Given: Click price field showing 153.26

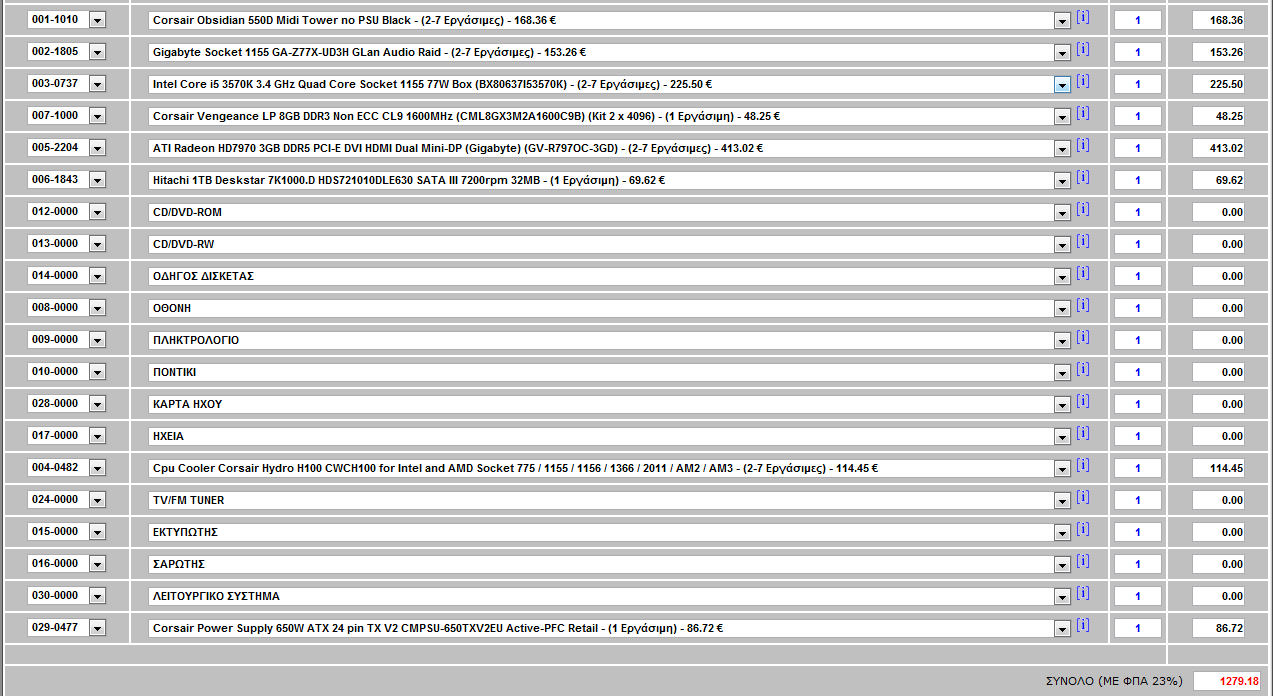Looking at the screenshot, I should coord(1219,52).
